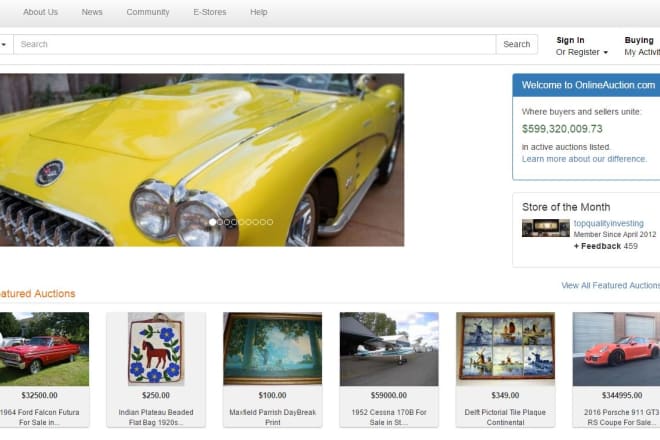The image size is (660, 440).
Task: Open the 2016 Porsche 911 GT3 photo
Action: [616, 349]
